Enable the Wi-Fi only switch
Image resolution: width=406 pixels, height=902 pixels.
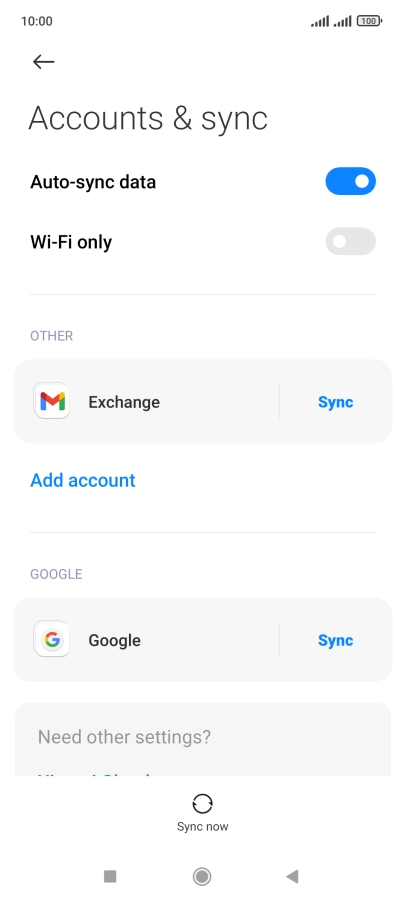click(351, 241)
